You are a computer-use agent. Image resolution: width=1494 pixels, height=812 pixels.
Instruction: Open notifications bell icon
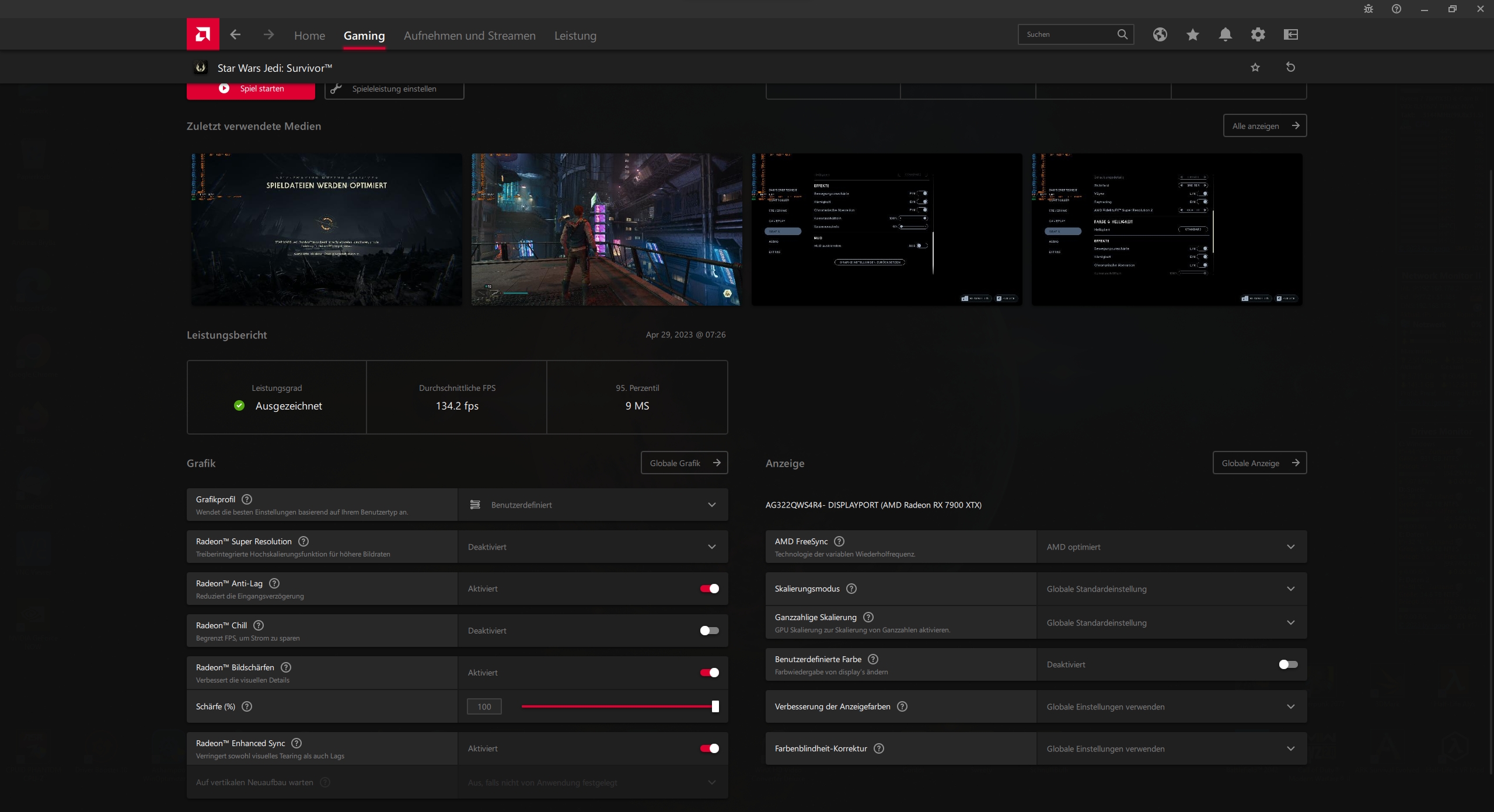pyautogui.click(x=1225, y=34)
